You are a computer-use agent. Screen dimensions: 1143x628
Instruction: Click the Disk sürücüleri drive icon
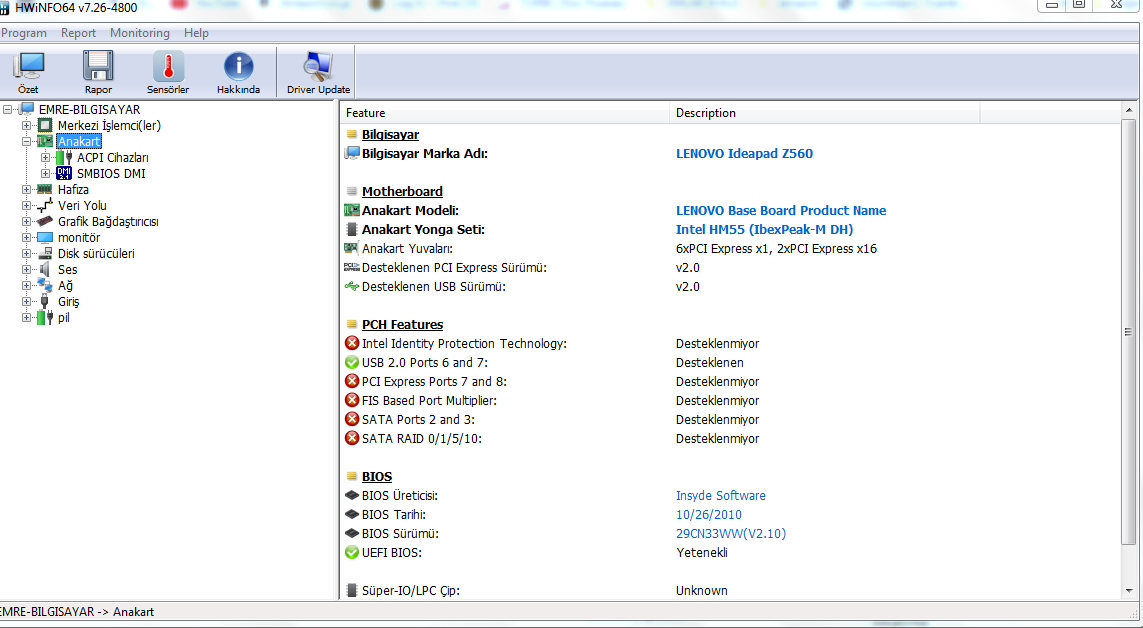(x=45, y=254)
